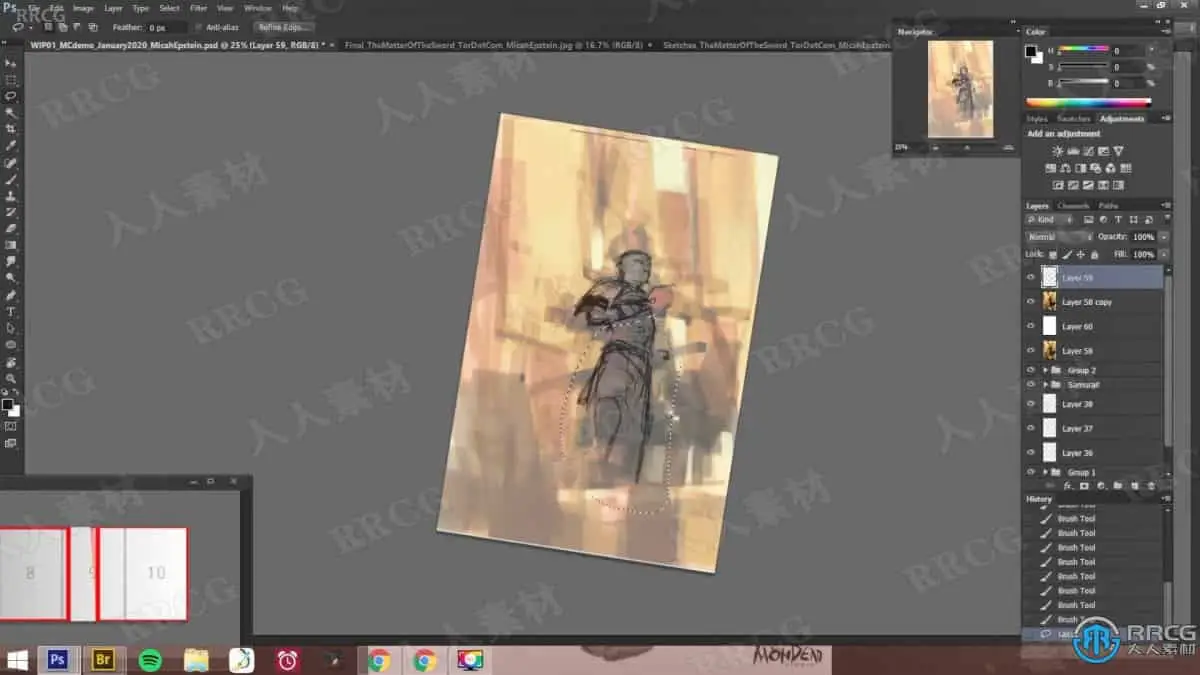Viewport: 1200px width, 675px height.
Task: Click the H hue slider
Action: pyautogui.click(x=1084, y=51)
